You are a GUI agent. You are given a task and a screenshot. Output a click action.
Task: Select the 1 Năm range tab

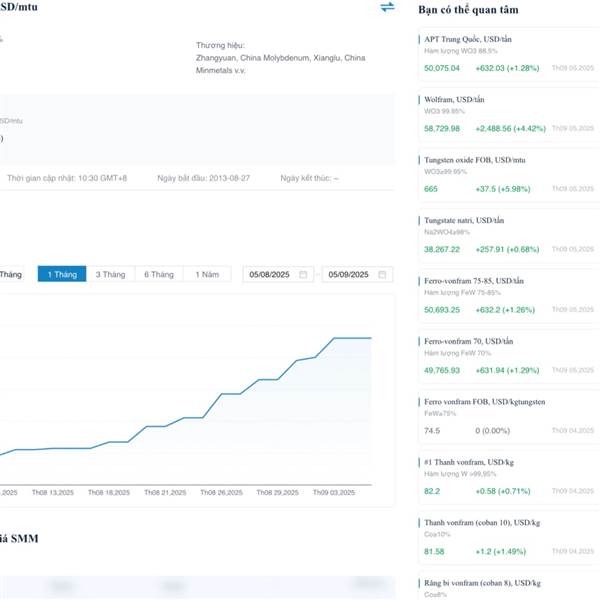207,274
